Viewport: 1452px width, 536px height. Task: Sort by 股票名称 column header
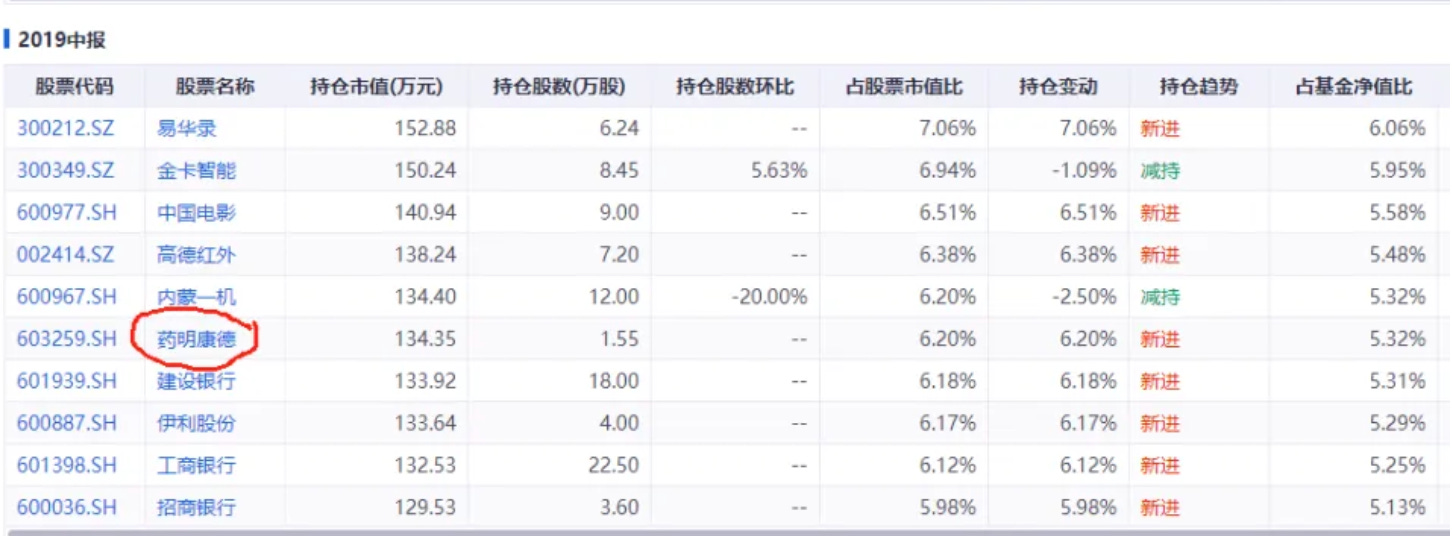(x=215, y=86)
